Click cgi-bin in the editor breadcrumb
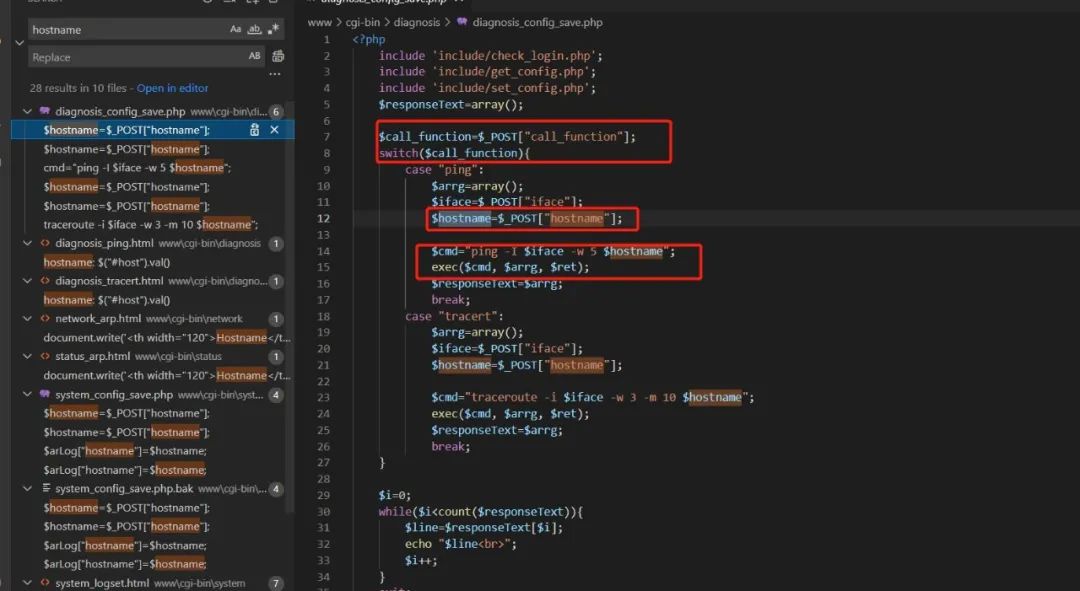 pos(362,22)
